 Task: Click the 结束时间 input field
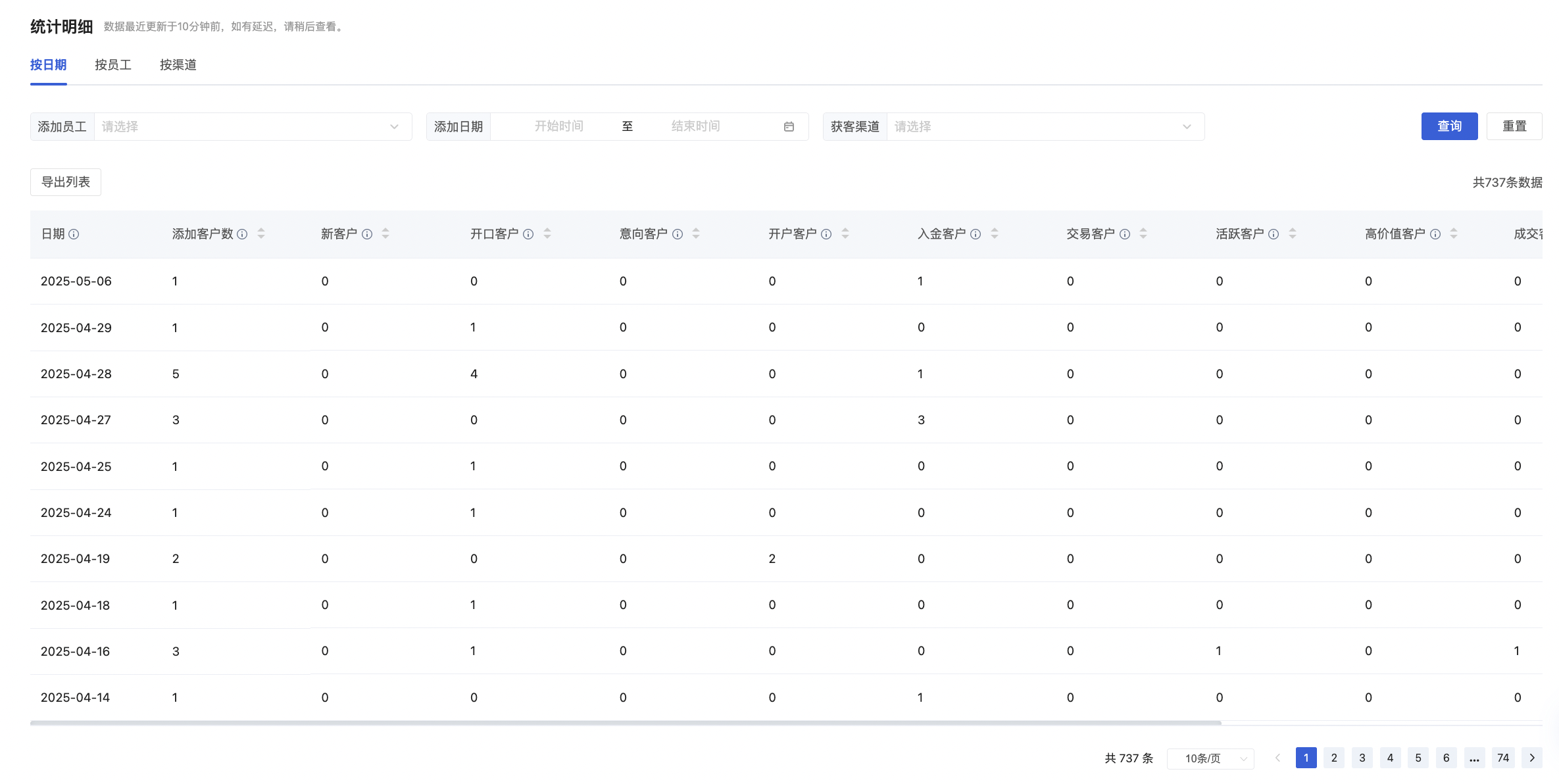(695, 126)
